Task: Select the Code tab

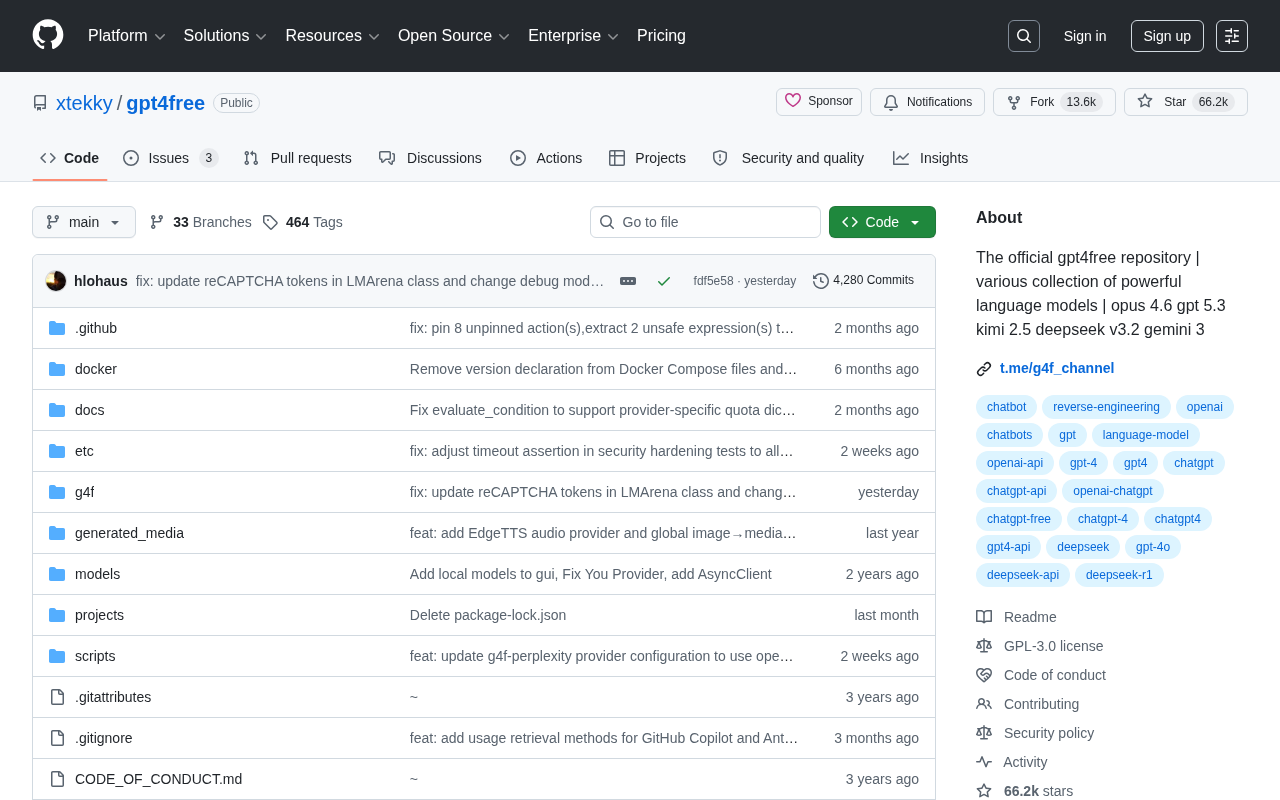Action: tap(70, 158)
